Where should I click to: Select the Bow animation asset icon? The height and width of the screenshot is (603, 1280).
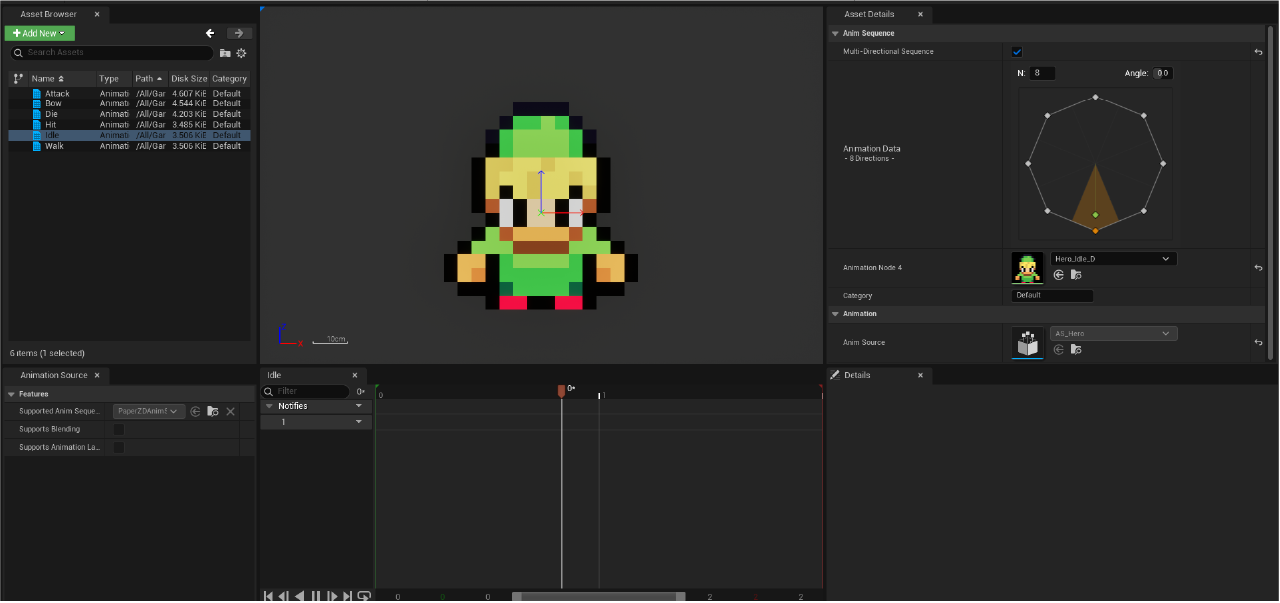pos(37,104)
